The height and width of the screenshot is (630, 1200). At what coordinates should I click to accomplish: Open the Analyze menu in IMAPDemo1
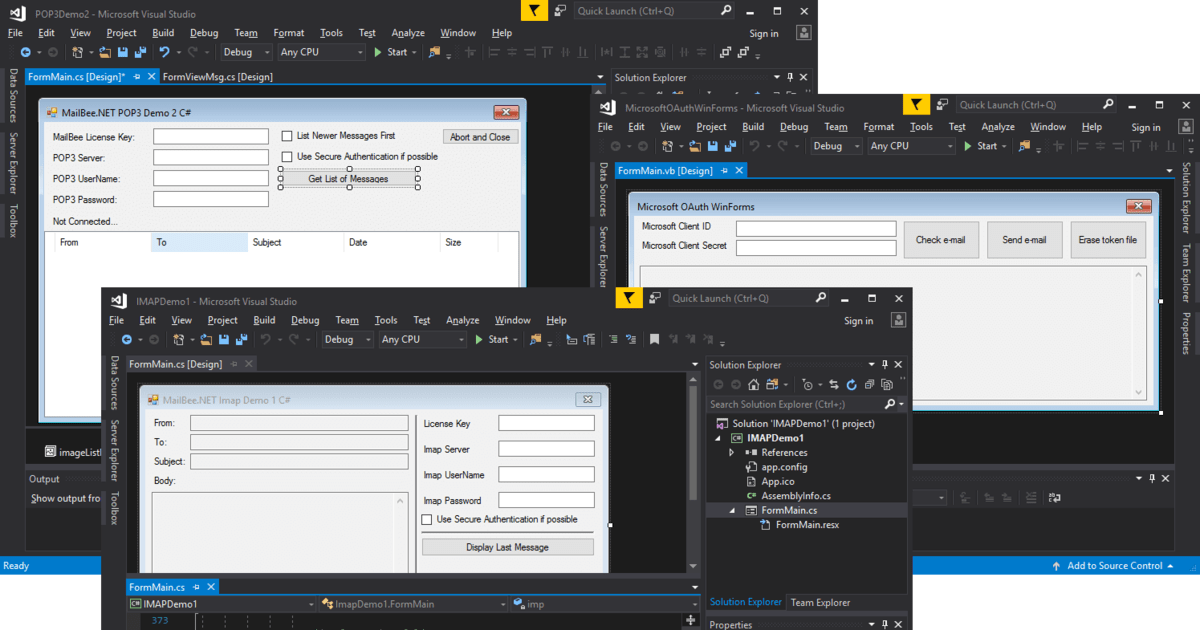point(462,320)
